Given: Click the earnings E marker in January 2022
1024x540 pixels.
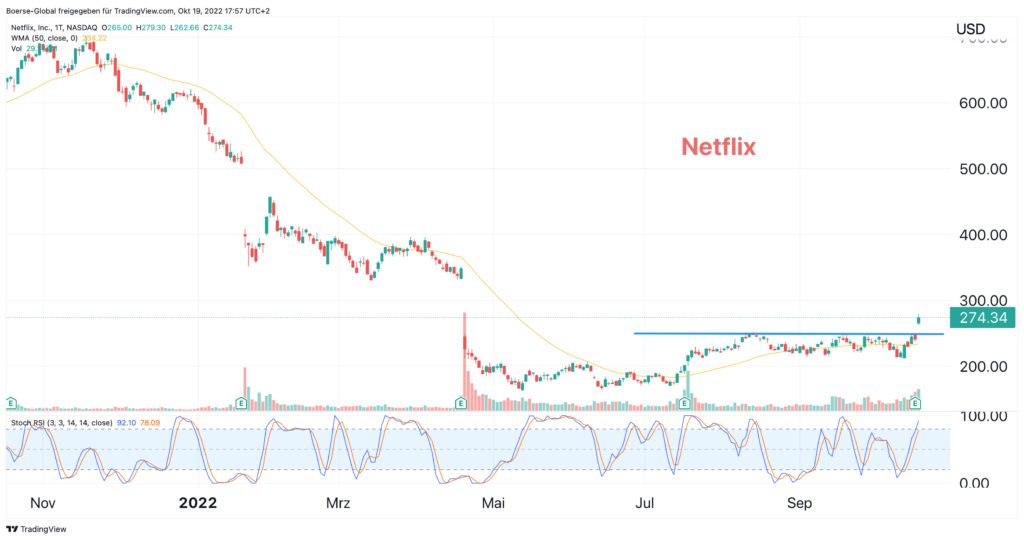Looking at the screenshot, I should click(241, 403).
